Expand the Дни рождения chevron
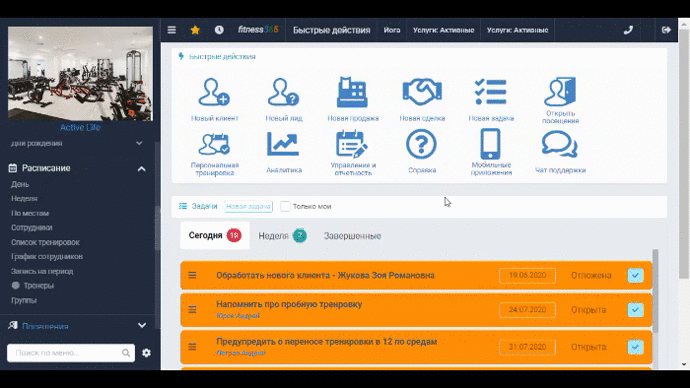 pos(139,143)
